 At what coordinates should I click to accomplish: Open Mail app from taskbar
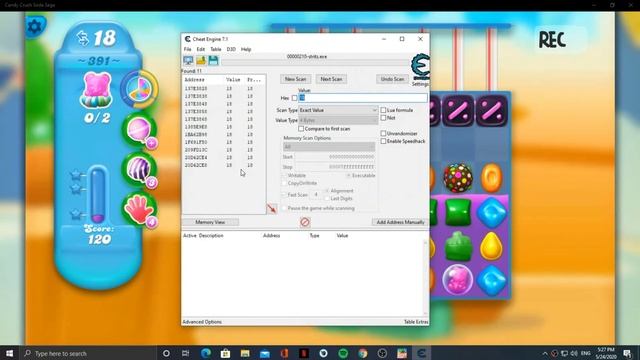pos(264,353)
